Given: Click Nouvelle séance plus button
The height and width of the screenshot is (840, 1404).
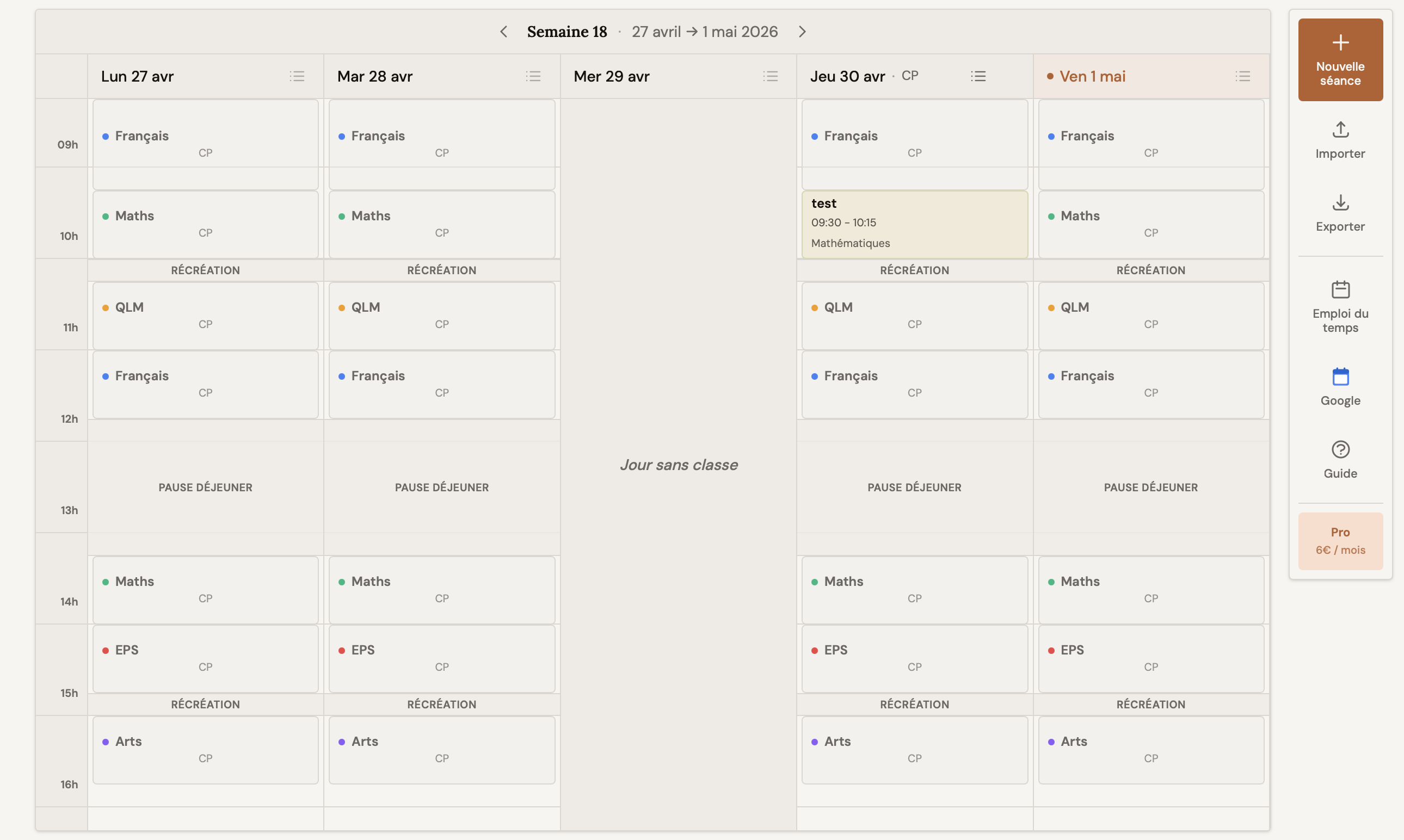Looking at the screenshot, I should pyautogui.click(x=1340, y=60).
